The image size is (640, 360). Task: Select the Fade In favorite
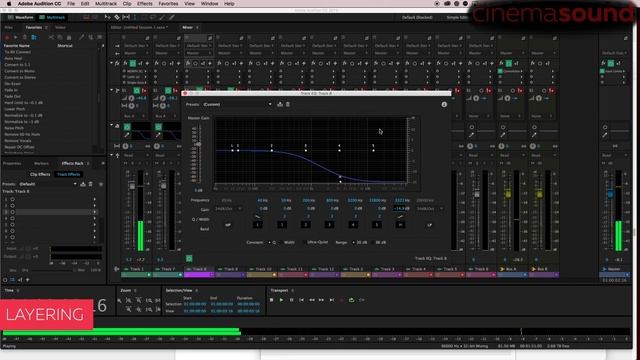(x=11, y=90)
